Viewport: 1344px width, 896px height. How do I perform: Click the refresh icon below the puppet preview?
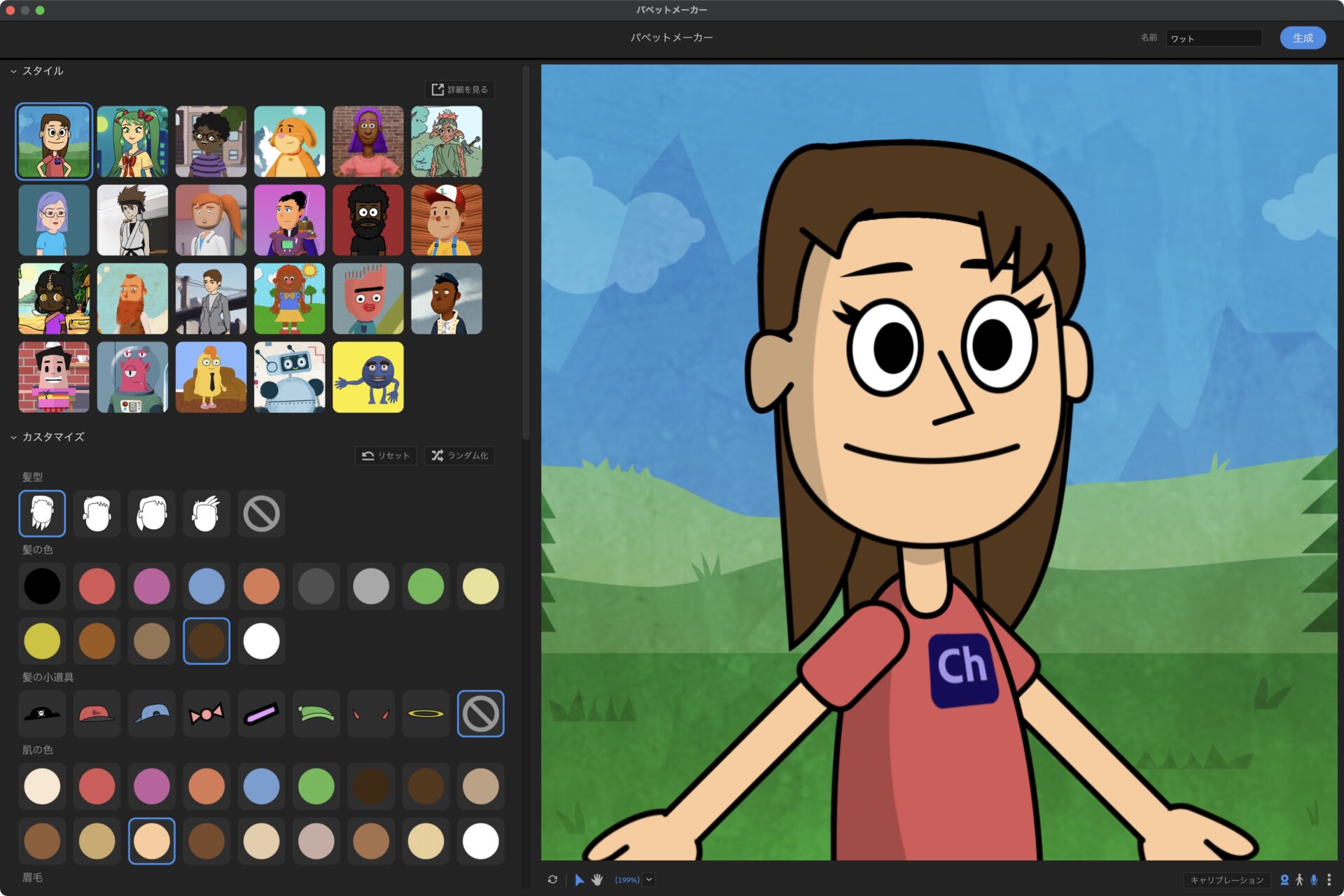[x=552, y=880]
